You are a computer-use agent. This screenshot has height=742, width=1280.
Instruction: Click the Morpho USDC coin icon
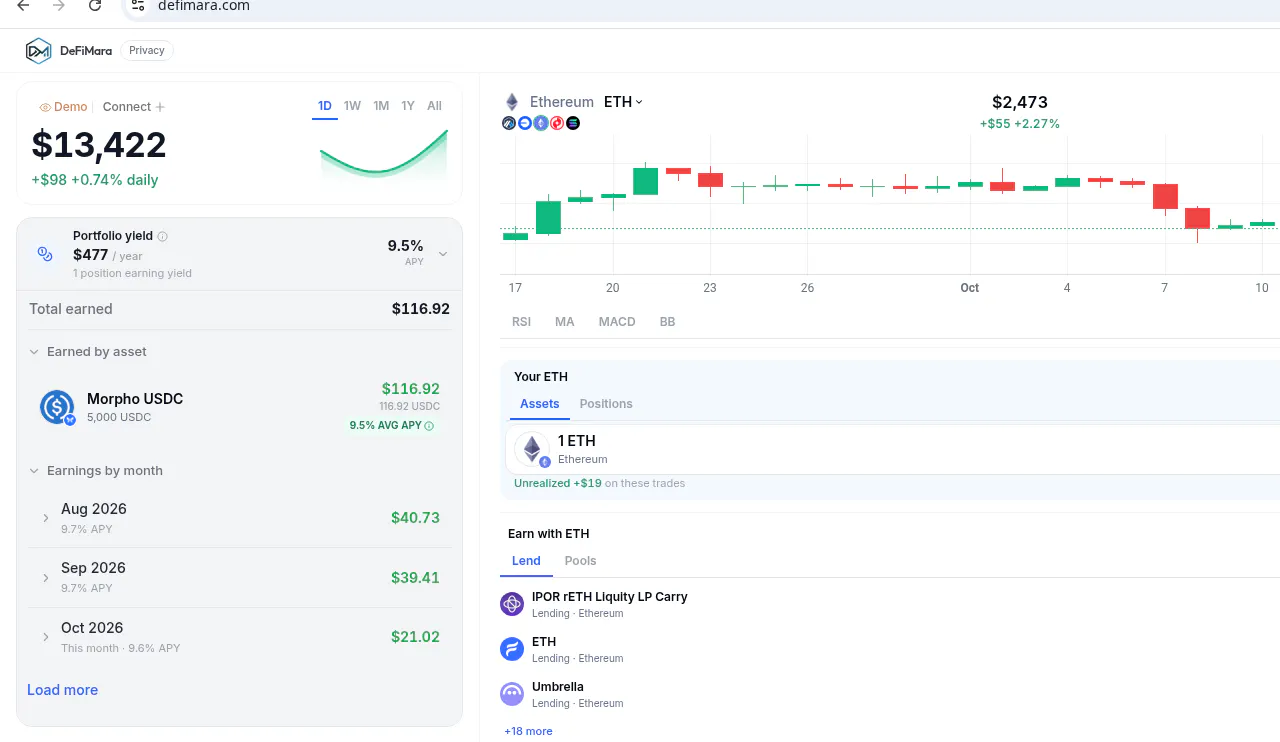tap(57, 407)
